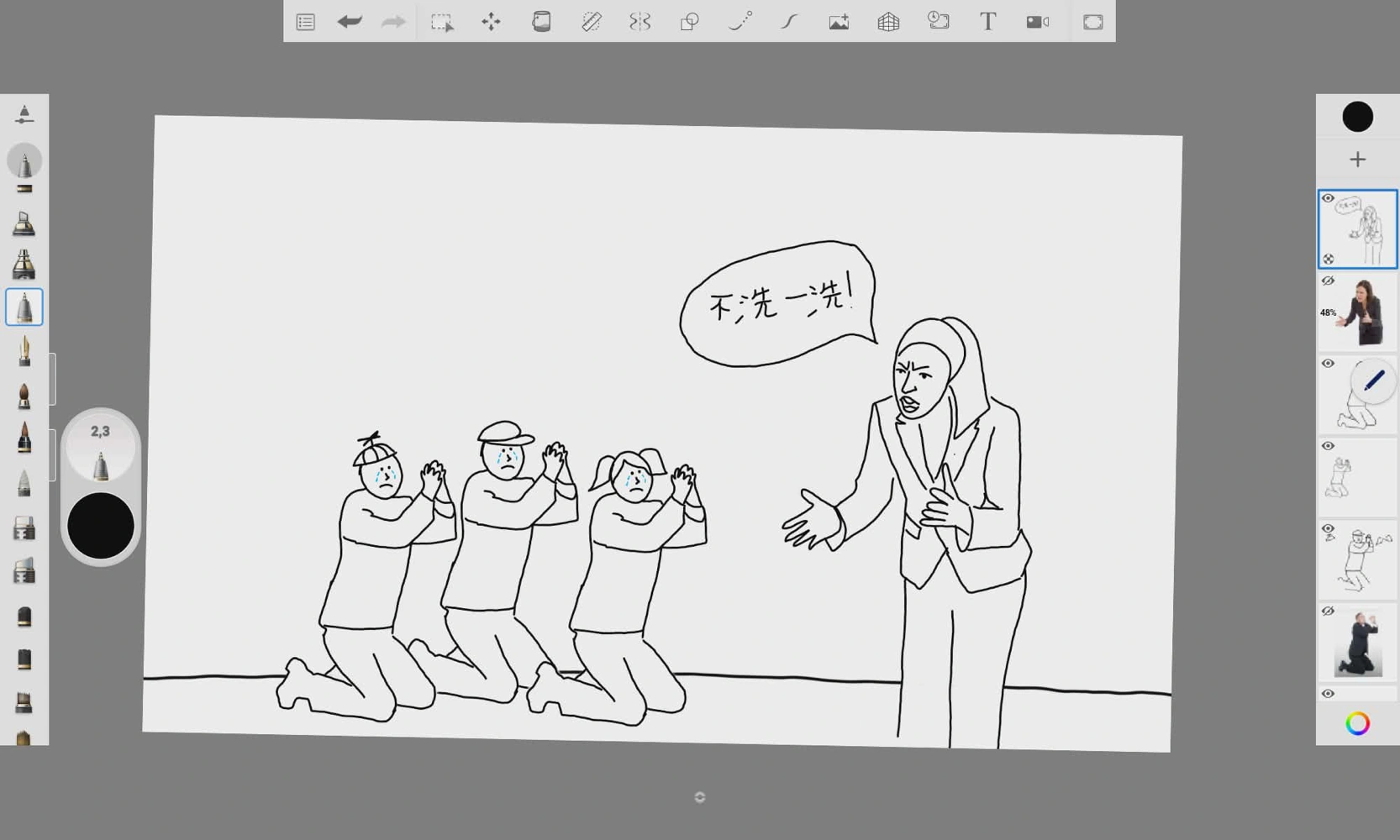Expand the hidden UI chevron at bottom
This screenshot has width=1400, height=840.
[x=700, y=797]
